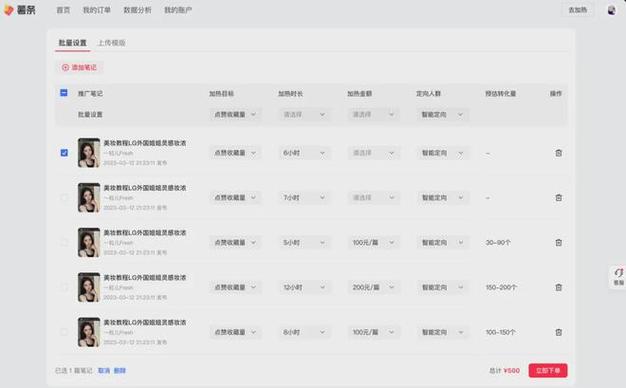
Task: Click the 定向人群 column header
Action: coord(428,93)
